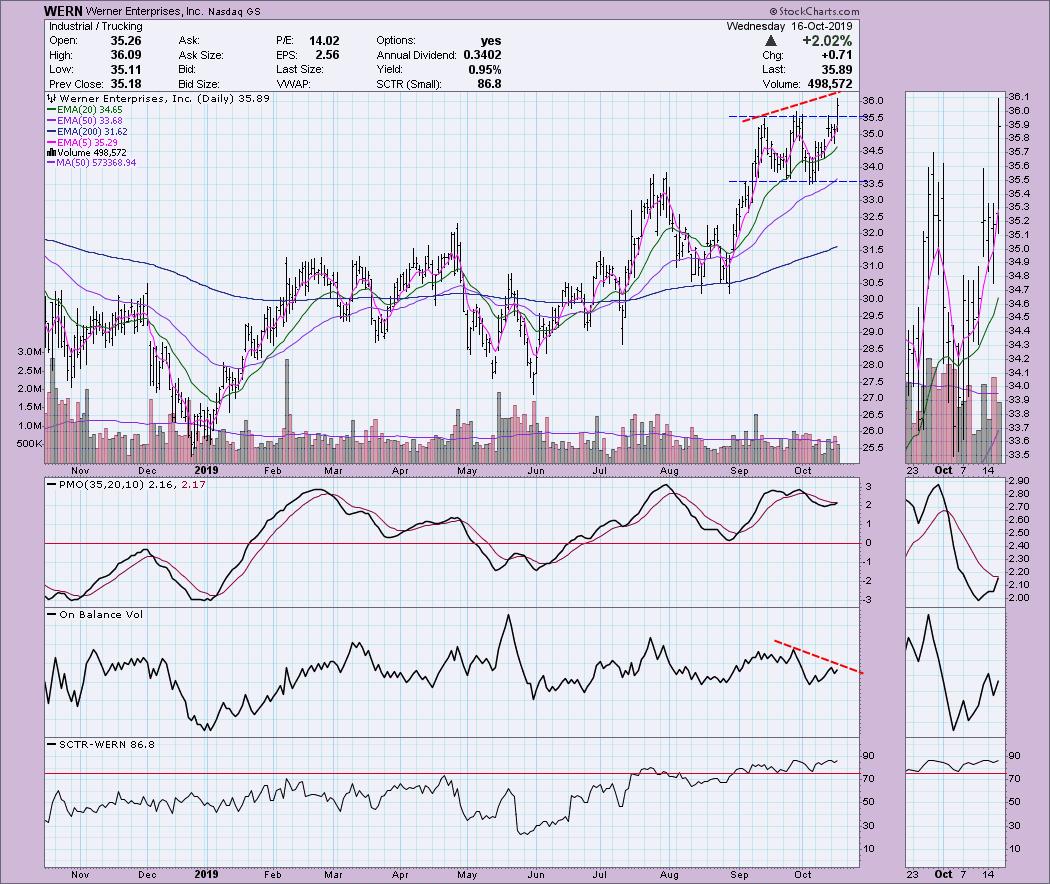The width and height of the screenshot is (1050, 884).
Task: Click the candlestick icon beside the Daily legend
Action: tap(52, 98)
